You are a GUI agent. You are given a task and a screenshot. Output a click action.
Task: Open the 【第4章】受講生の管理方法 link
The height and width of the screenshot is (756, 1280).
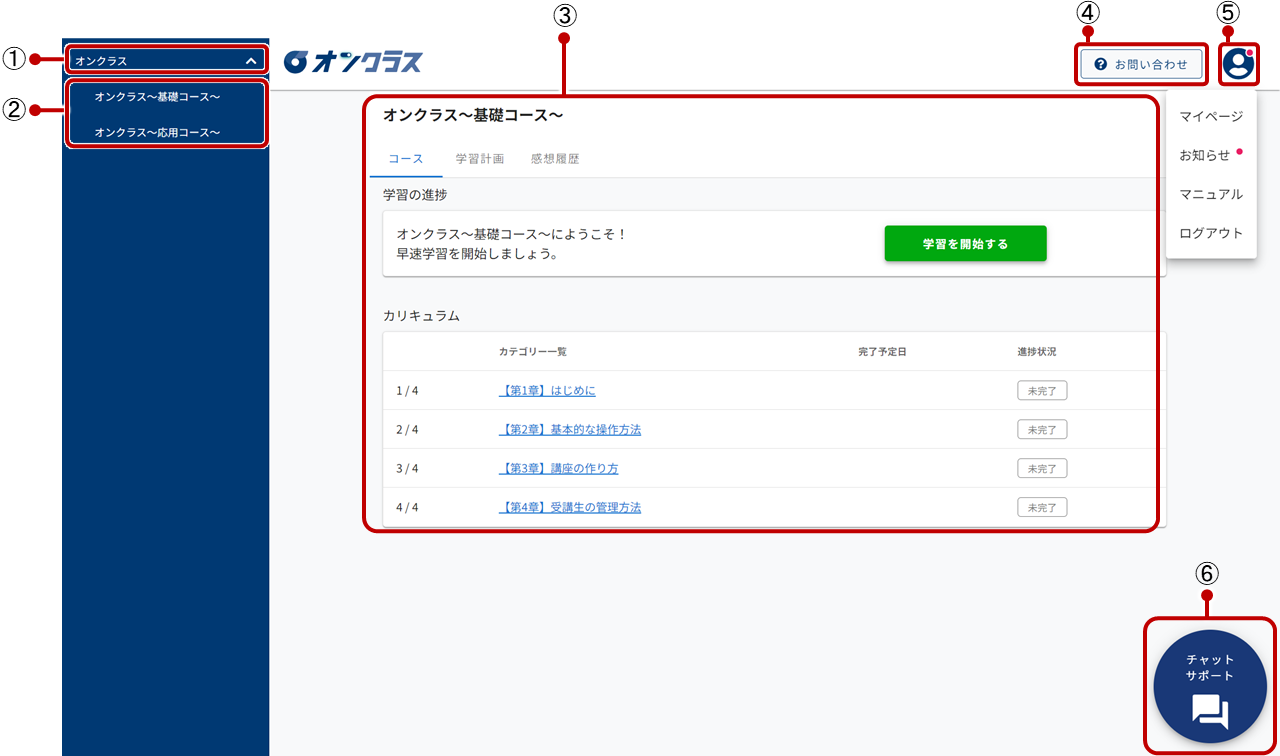tap(570, 508)
